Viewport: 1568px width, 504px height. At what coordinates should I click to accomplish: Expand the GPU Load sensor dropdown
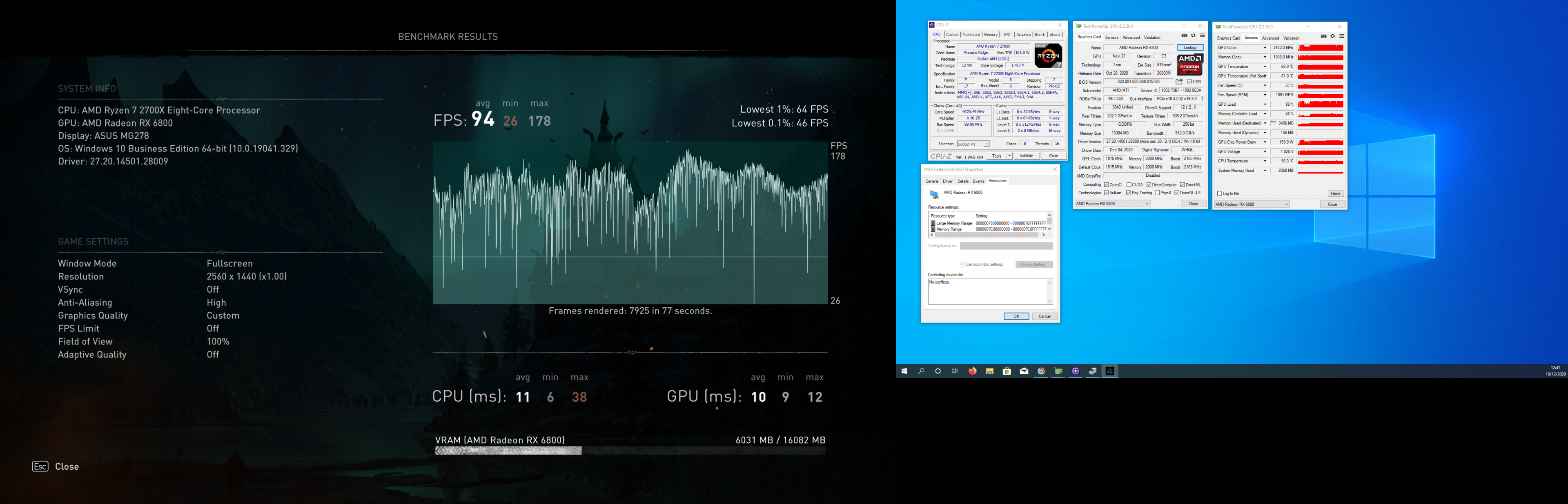pos(1265,105)
